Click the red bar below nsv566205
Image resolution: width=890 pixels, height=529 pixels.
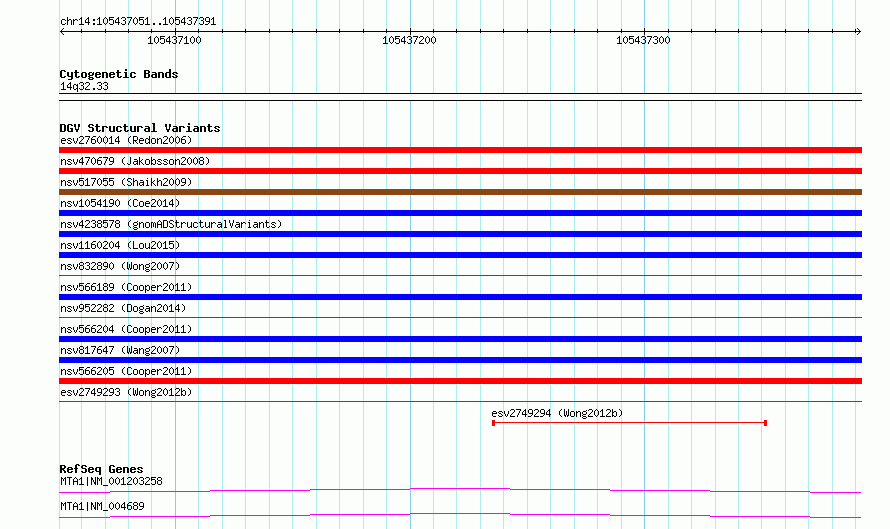click(x=460, y=381)
